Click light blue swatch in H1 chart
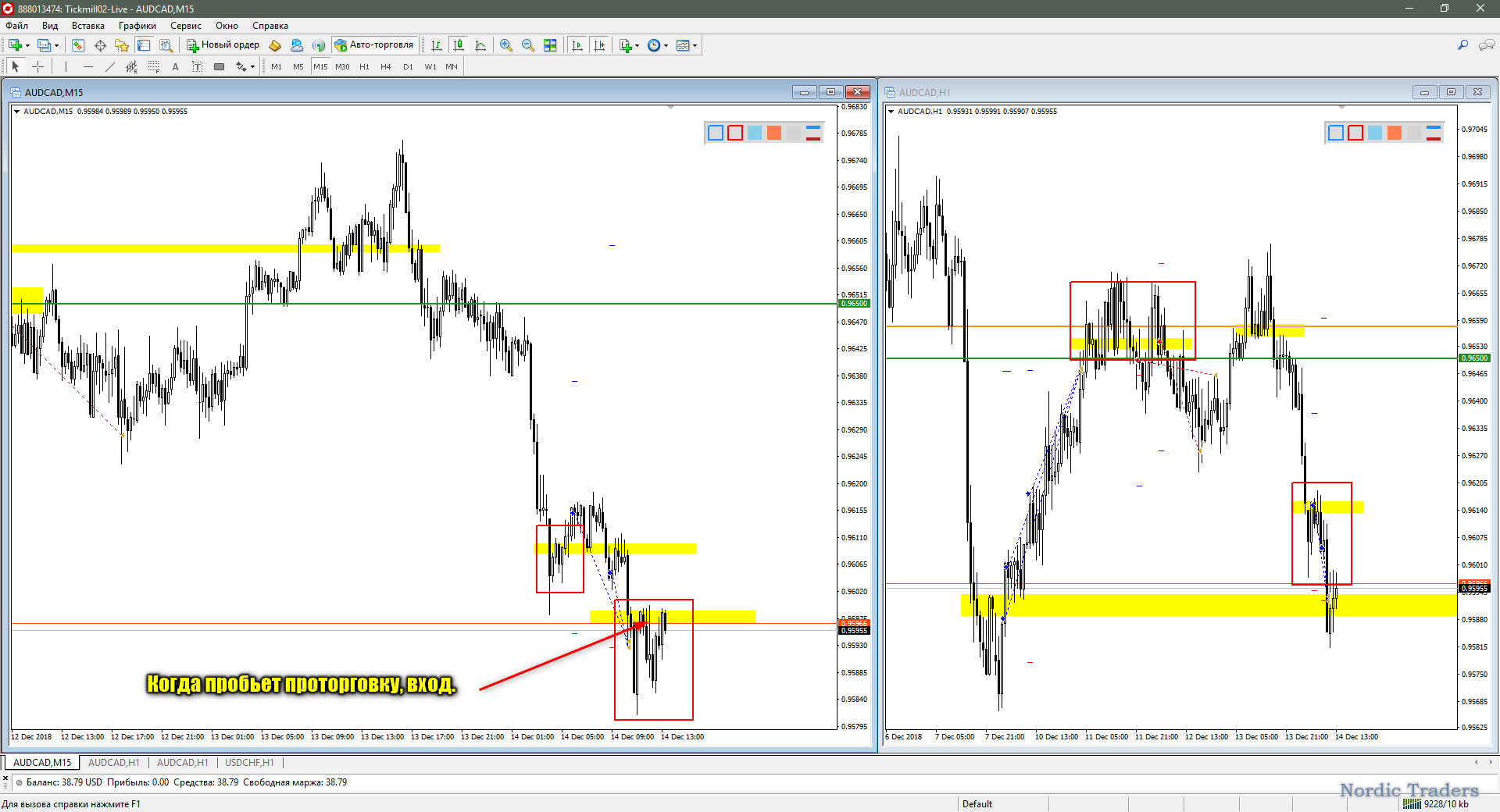The image size is (1500, 812). tap(1375, 133)
